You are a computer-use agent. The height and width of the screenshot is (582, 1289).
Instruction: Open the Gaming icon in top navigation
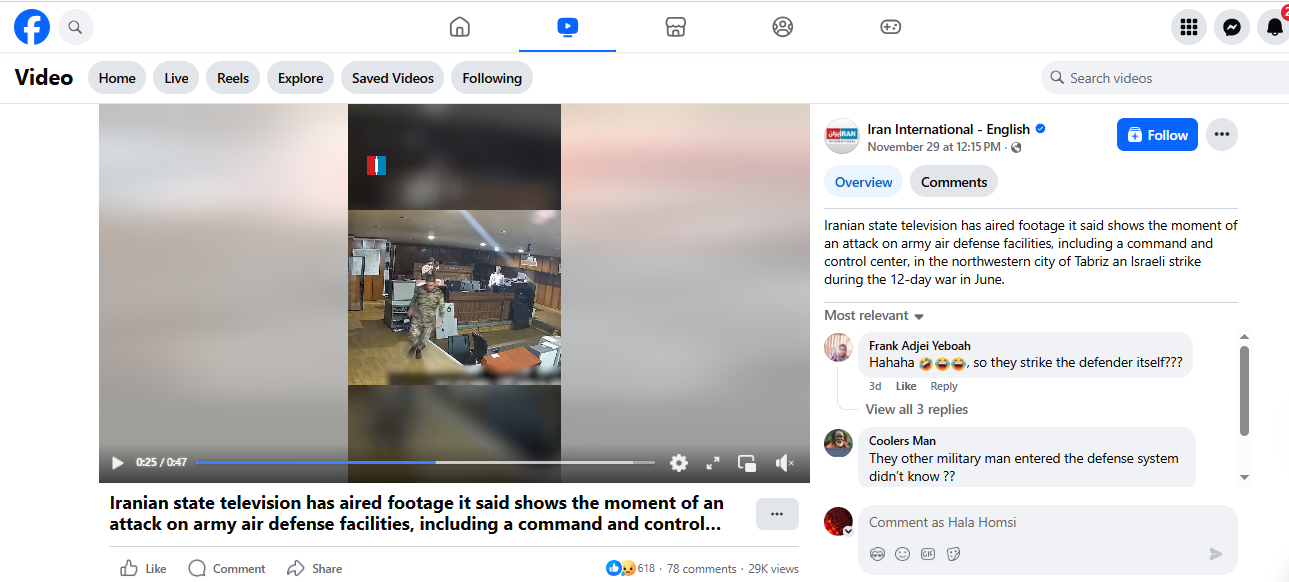tap(890, 27)
